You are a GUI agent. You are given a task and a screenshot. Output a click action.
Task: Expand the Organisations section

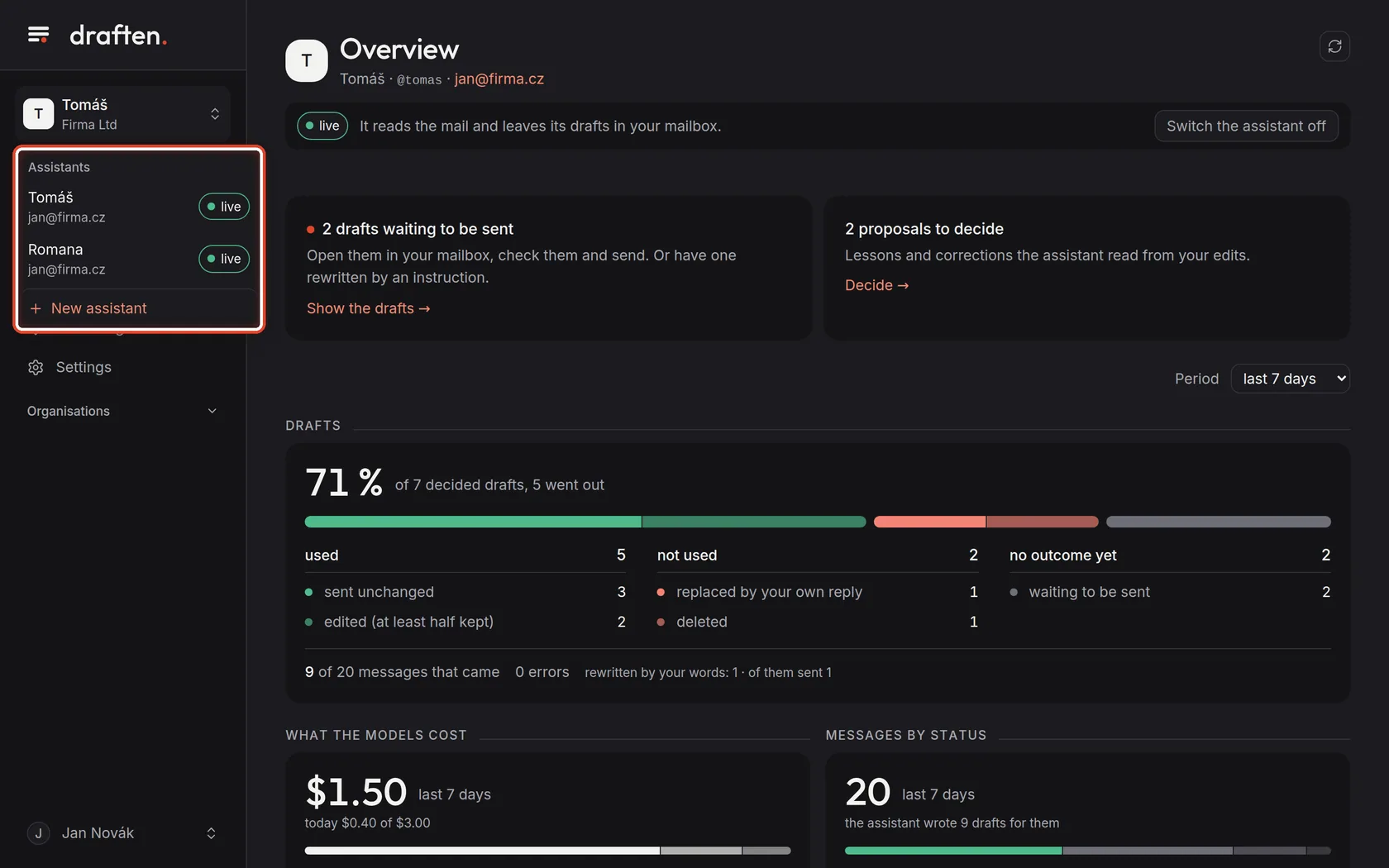122,411
